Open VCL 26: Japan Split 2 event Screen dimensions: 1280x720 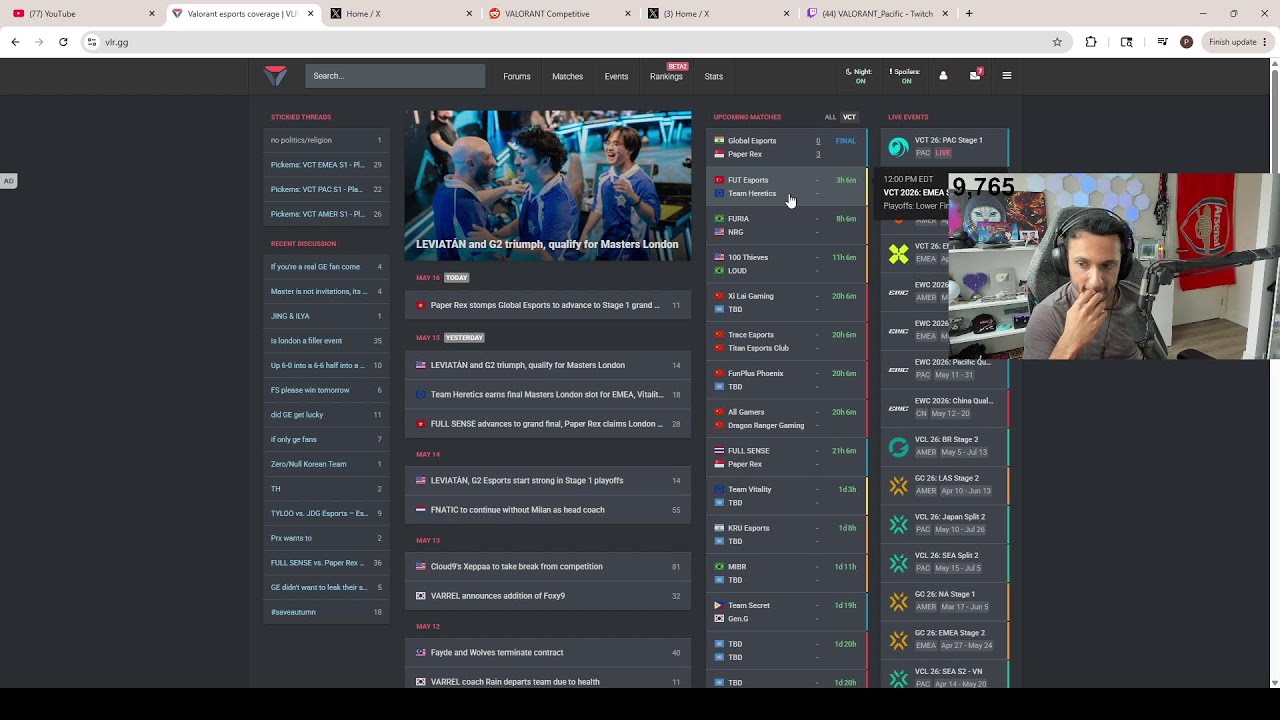[945, 523]
